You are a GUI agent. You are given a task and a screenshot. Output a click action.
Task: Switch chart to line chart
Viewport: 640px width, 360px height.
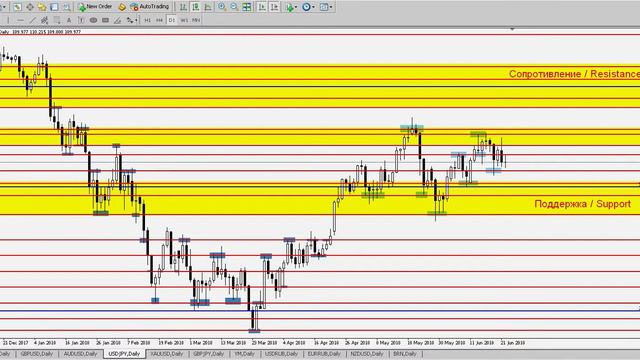[208, 7]
